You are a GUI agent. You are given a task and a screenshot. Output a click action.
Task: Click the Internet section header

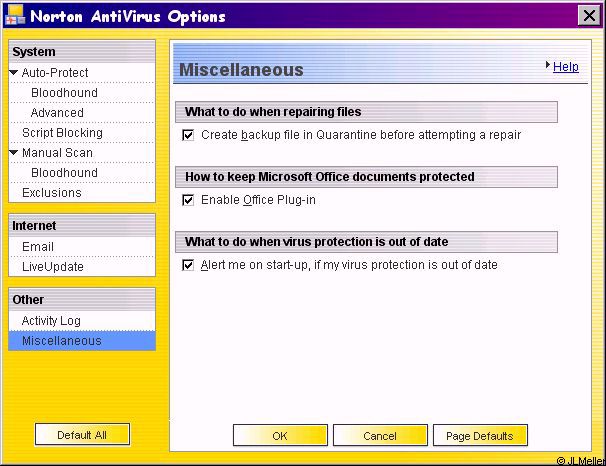82,226
